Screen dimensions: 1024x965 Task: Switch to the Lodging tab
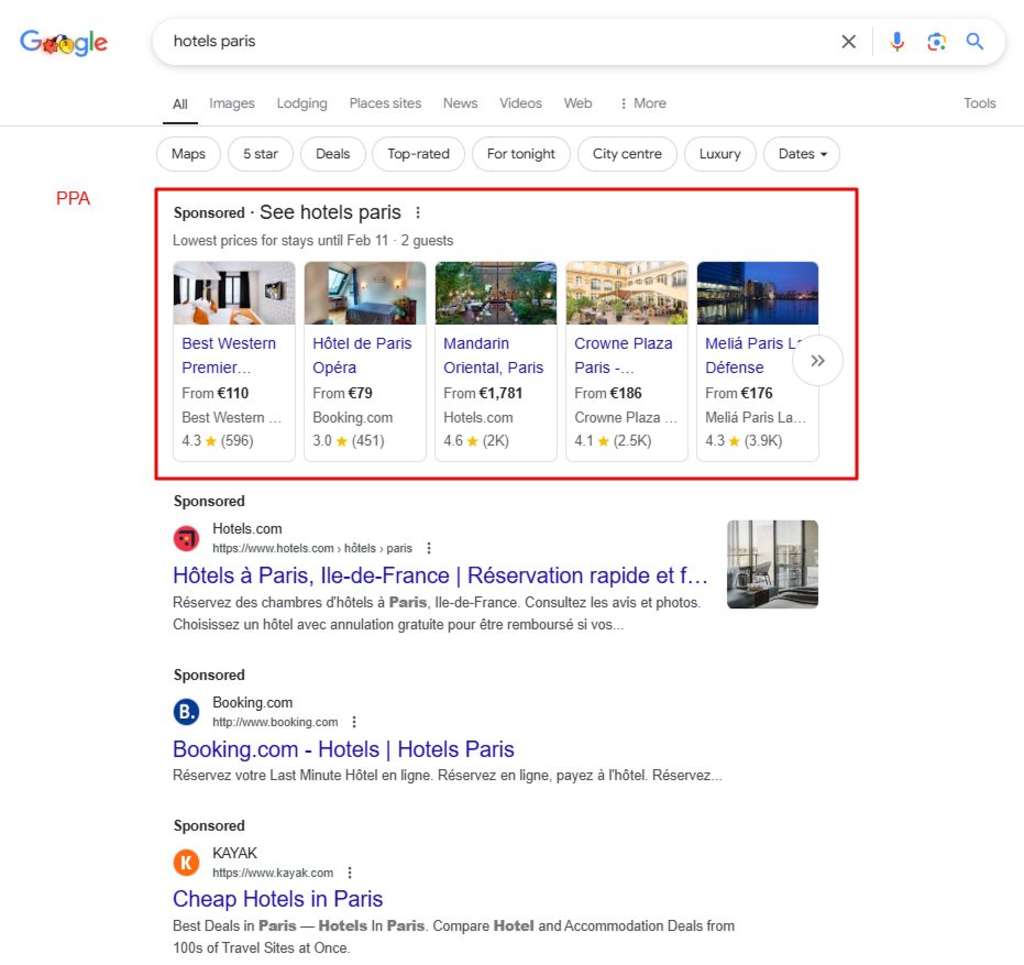click(x=302, y=103)
